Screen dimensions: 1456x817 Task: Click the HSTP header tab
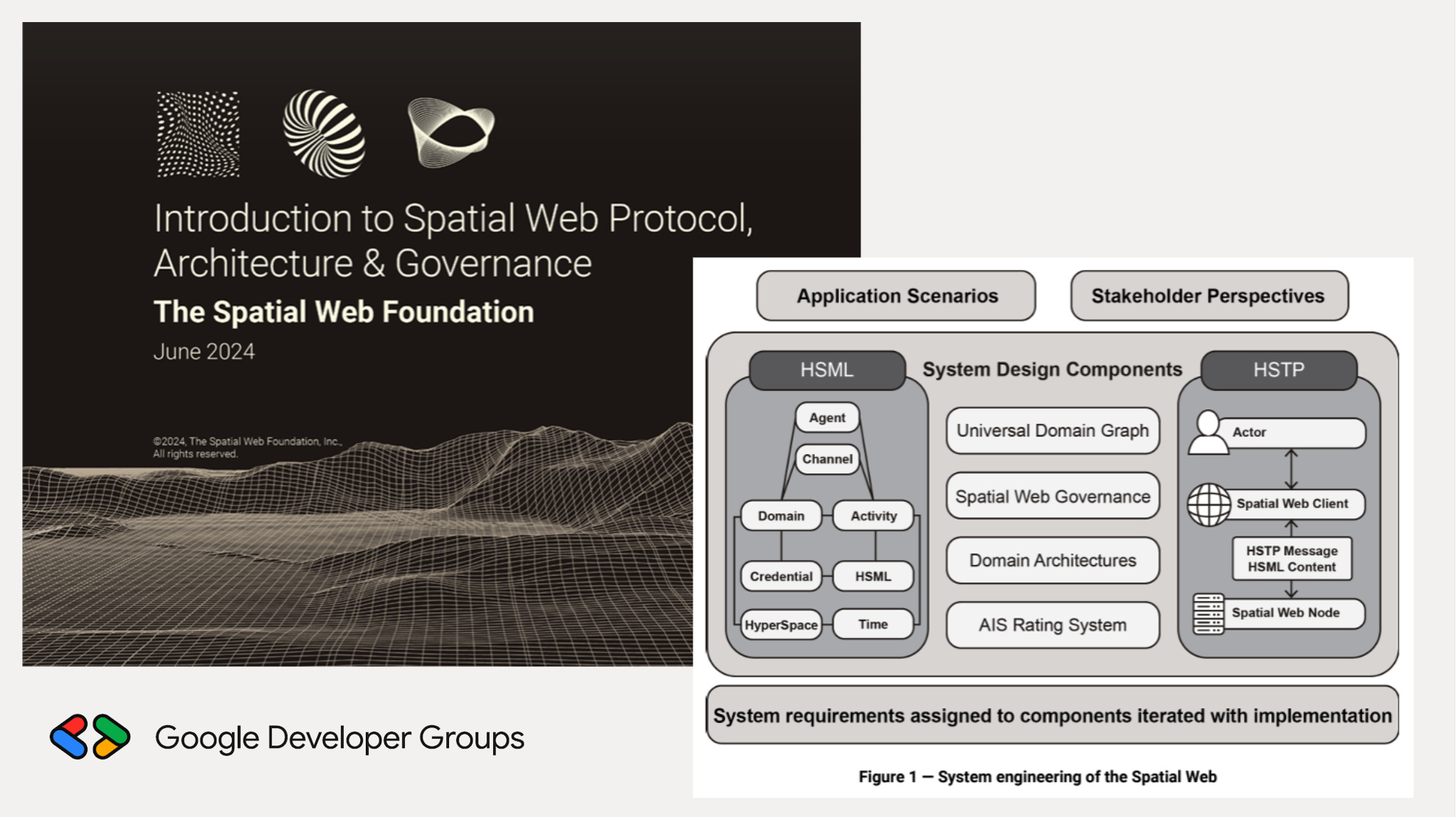coord(1279,369)
